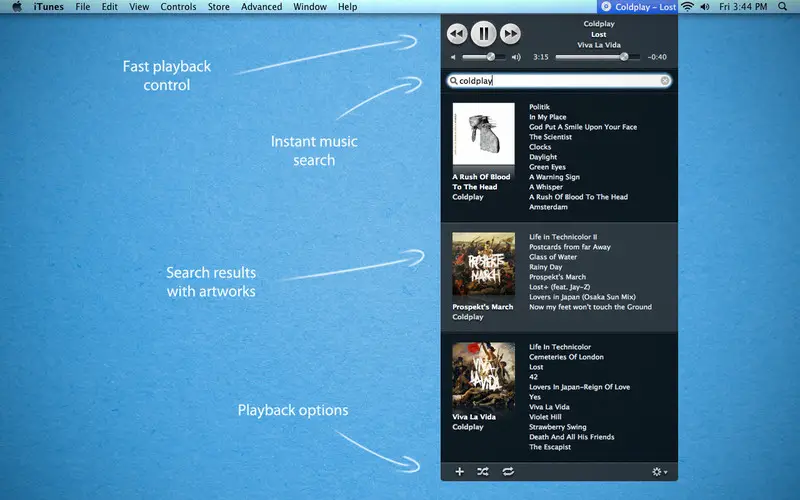Toggle repeat playback

tap(508, 471)
